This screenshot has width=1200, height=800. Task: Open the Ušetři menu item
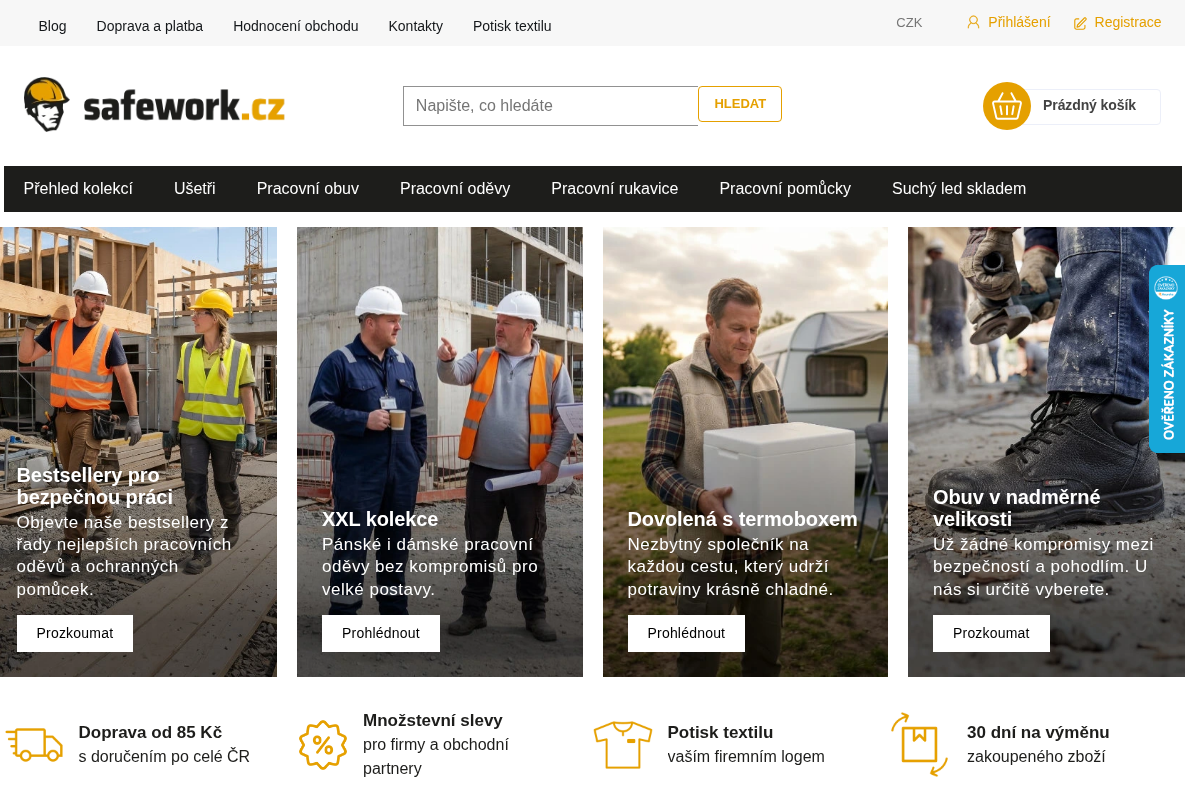195,188
